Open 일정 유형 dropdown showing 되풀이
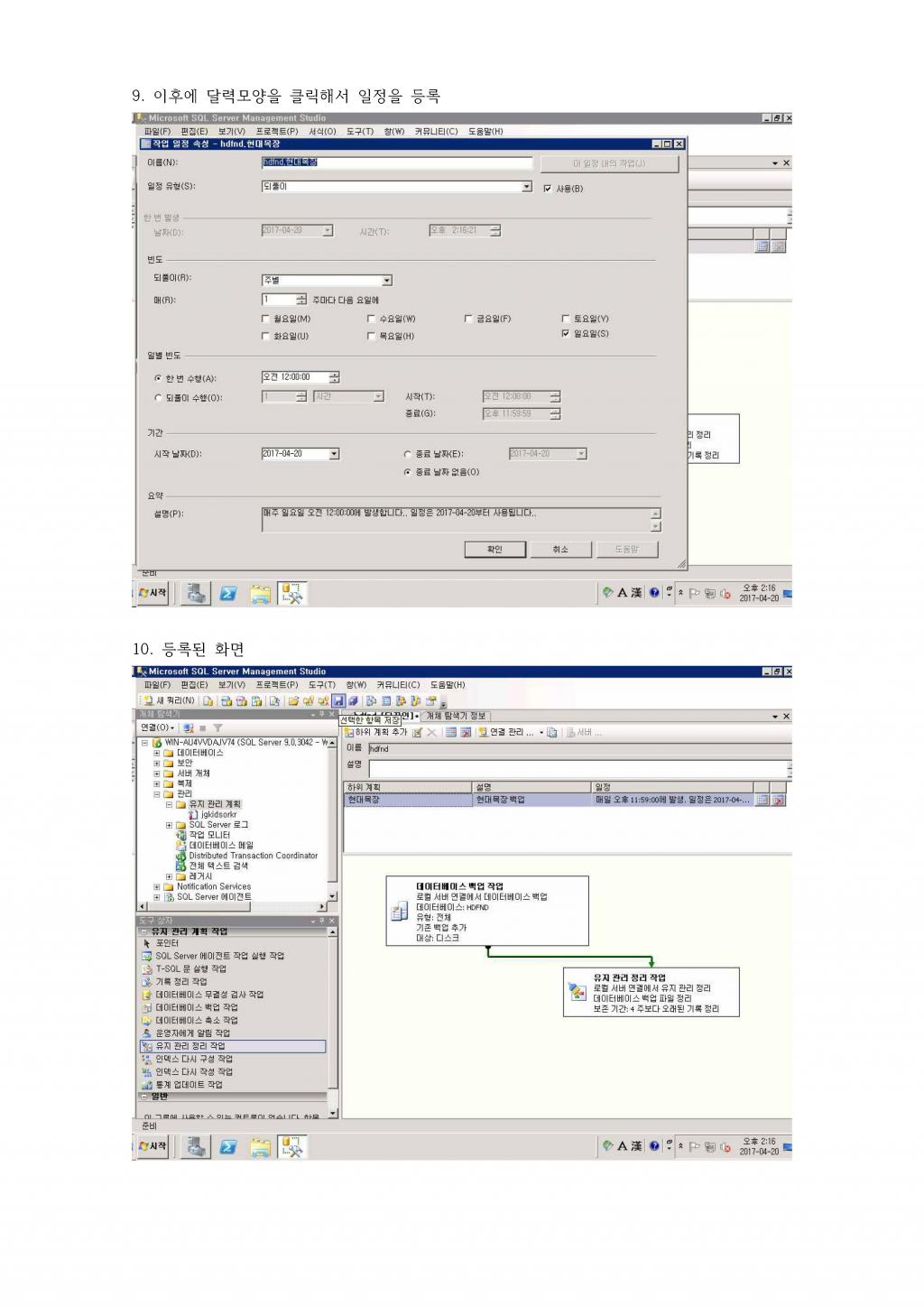This screenshot has height=1306, width=924. 527,187
